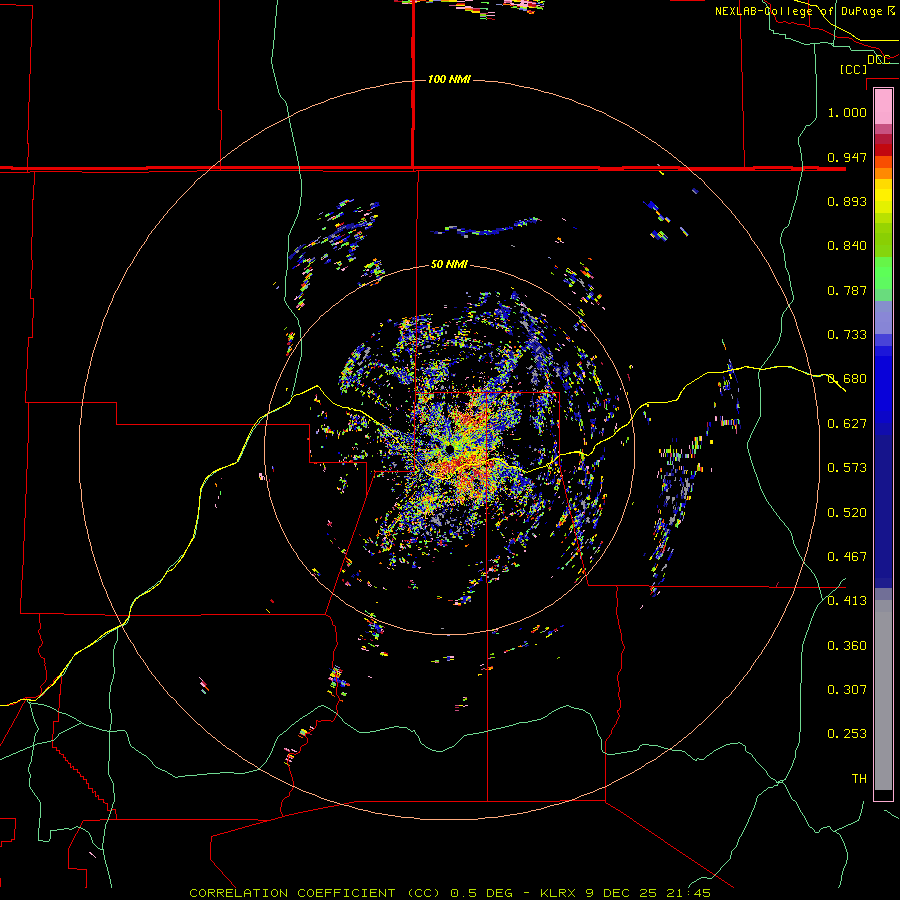Click the 0.307 scale value

[847, 690]
